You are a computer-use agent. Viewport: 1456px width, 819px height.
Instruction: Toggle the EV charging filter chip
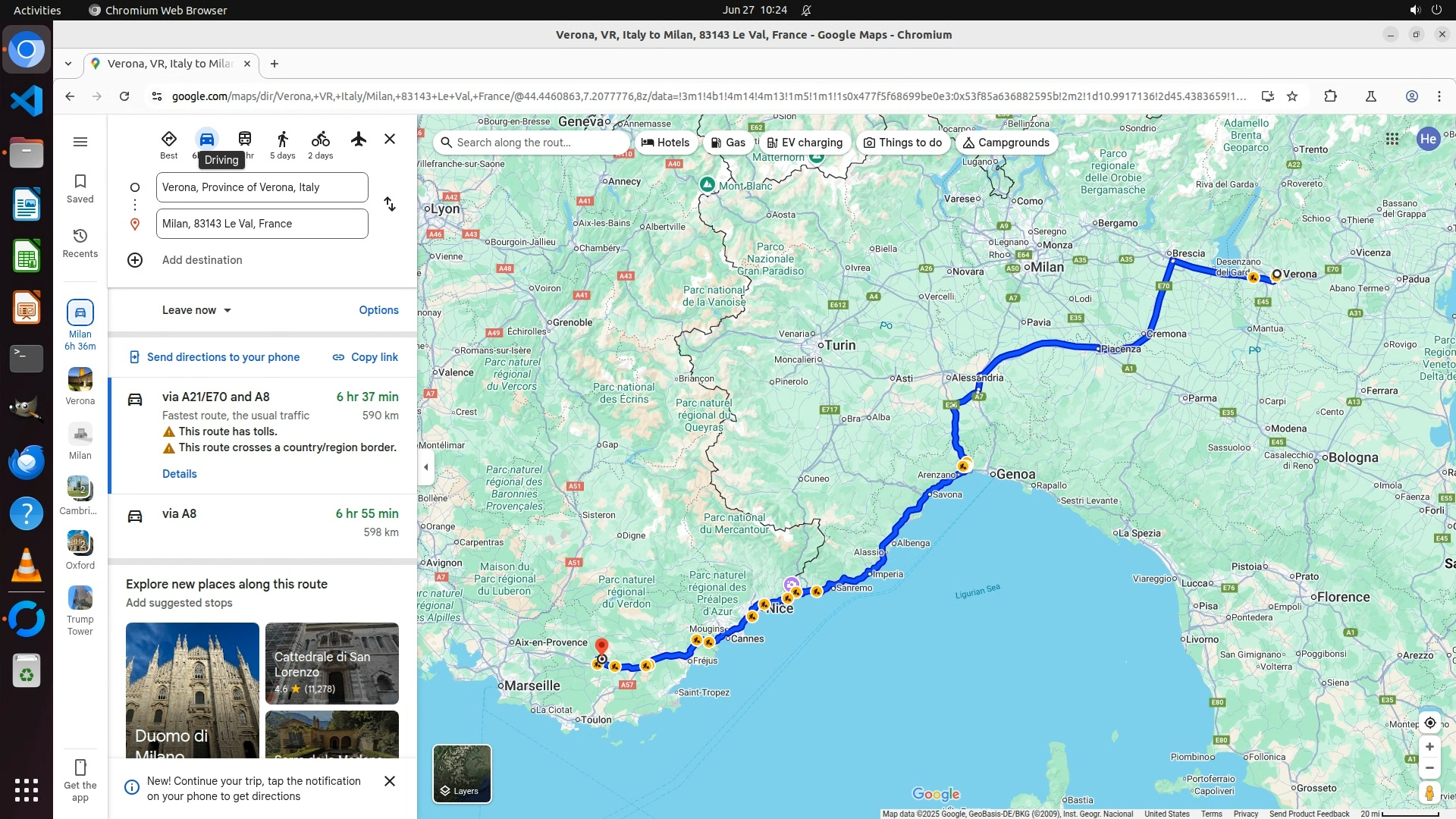click(805, 143)
